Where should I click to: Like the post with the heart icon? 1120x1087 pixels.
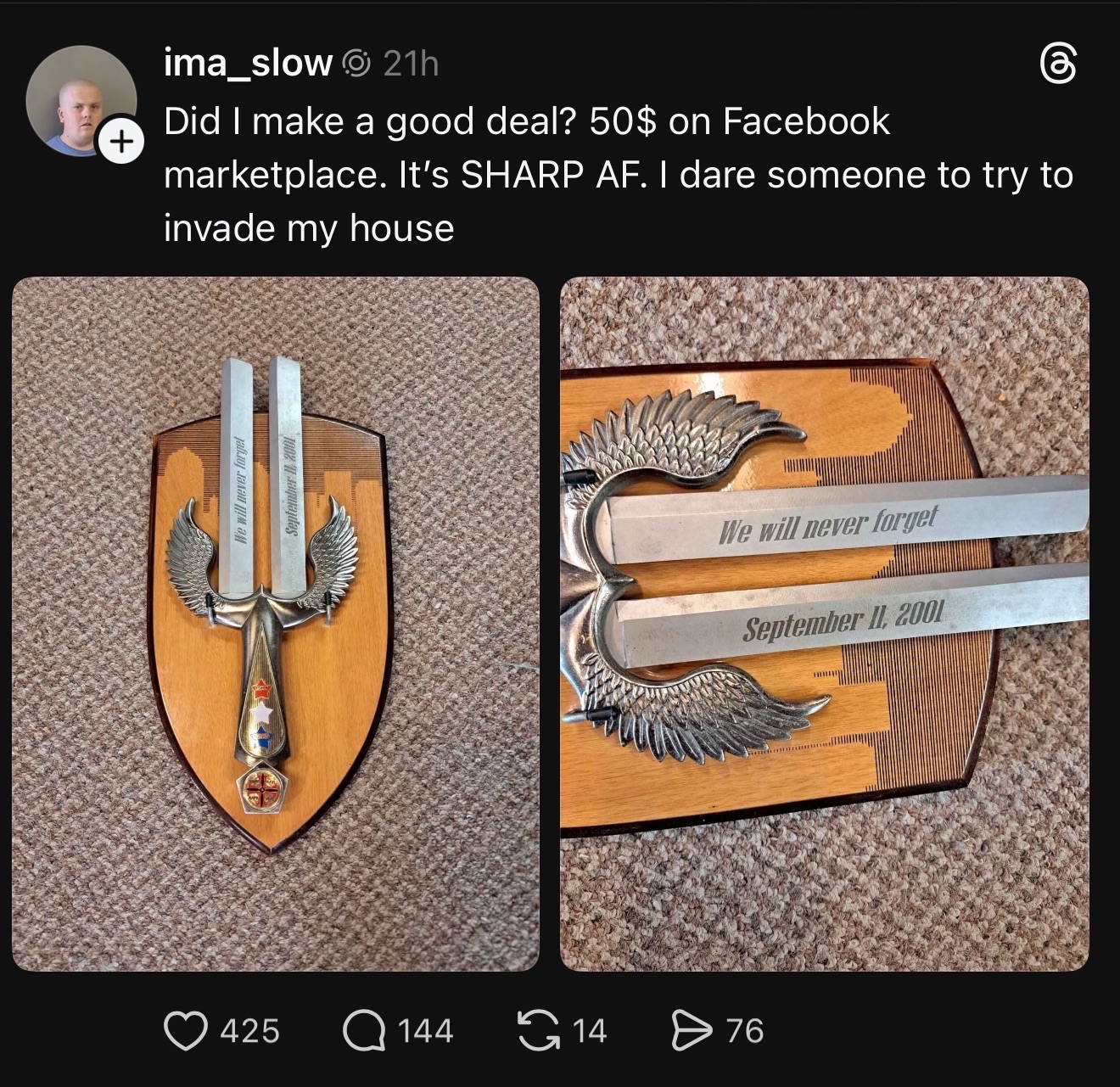click(186, 1031)
